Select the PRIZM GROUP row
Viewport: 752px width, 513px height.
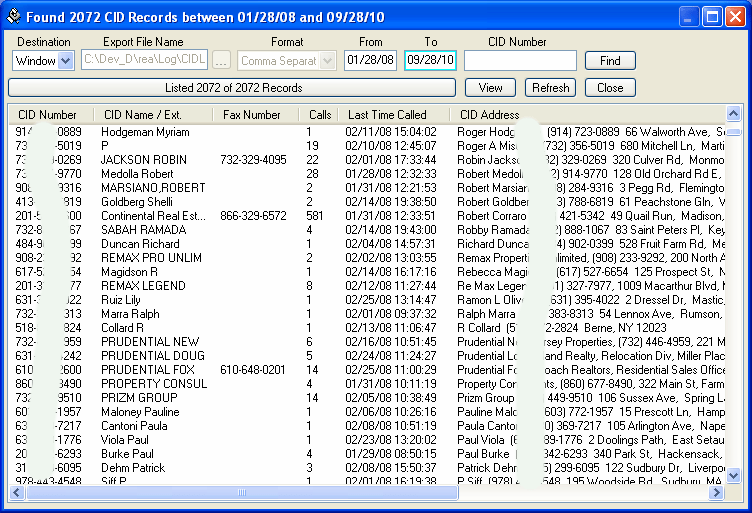(367, 398)
